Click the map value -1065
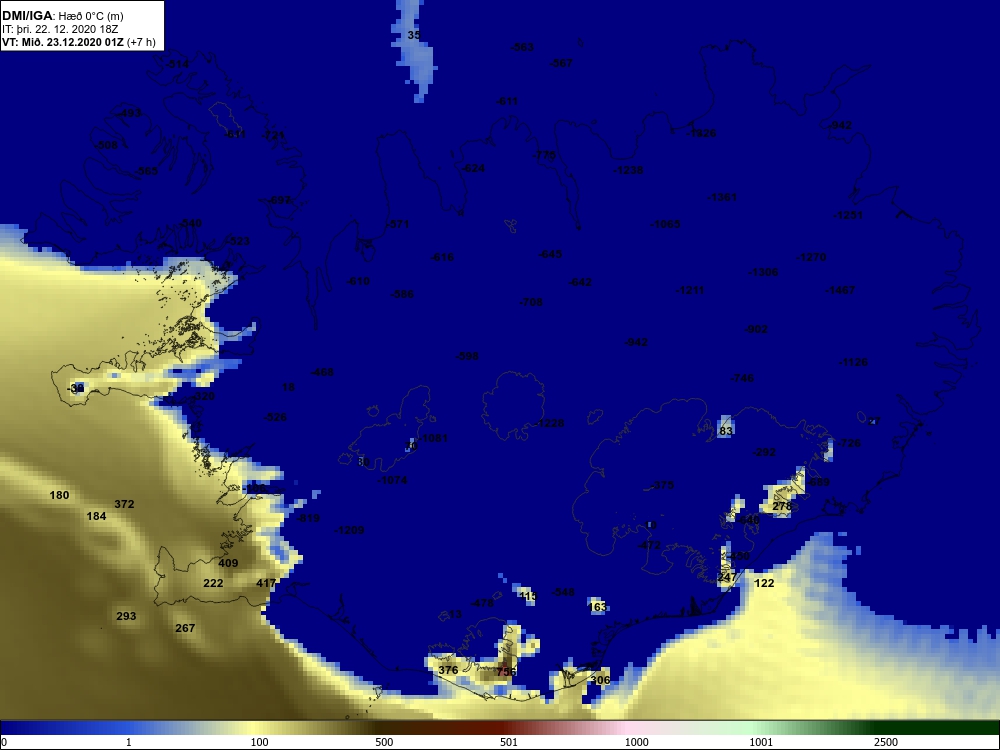1000x750 pixels. [665, 224]
